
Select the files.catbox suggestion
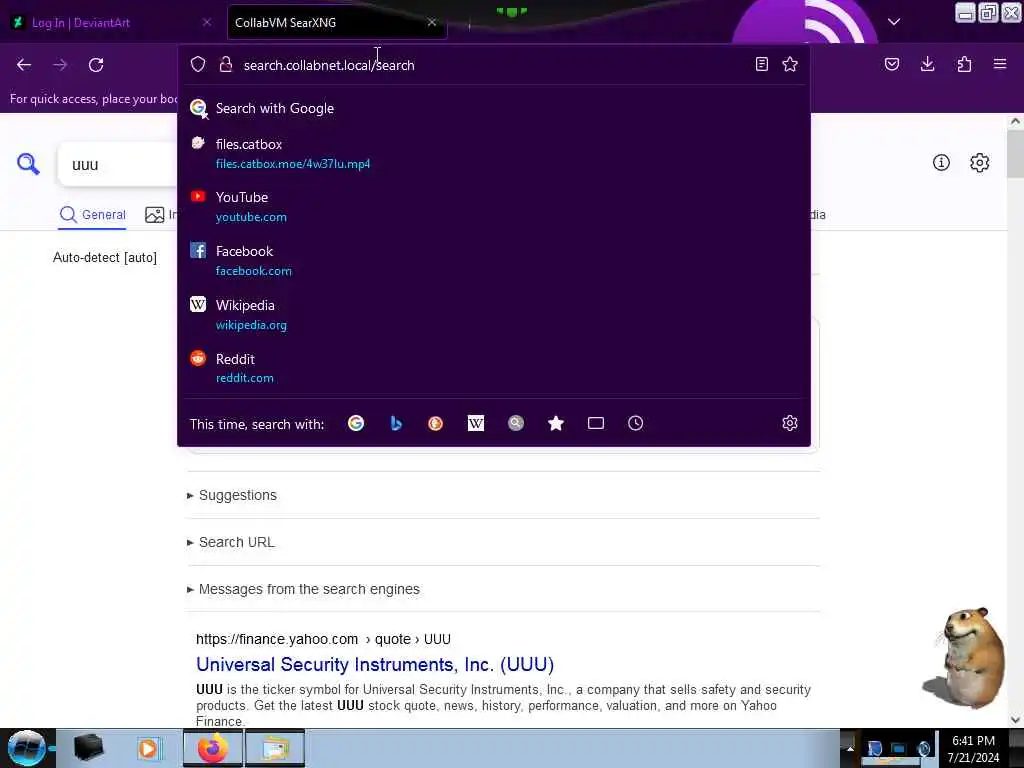494,153
